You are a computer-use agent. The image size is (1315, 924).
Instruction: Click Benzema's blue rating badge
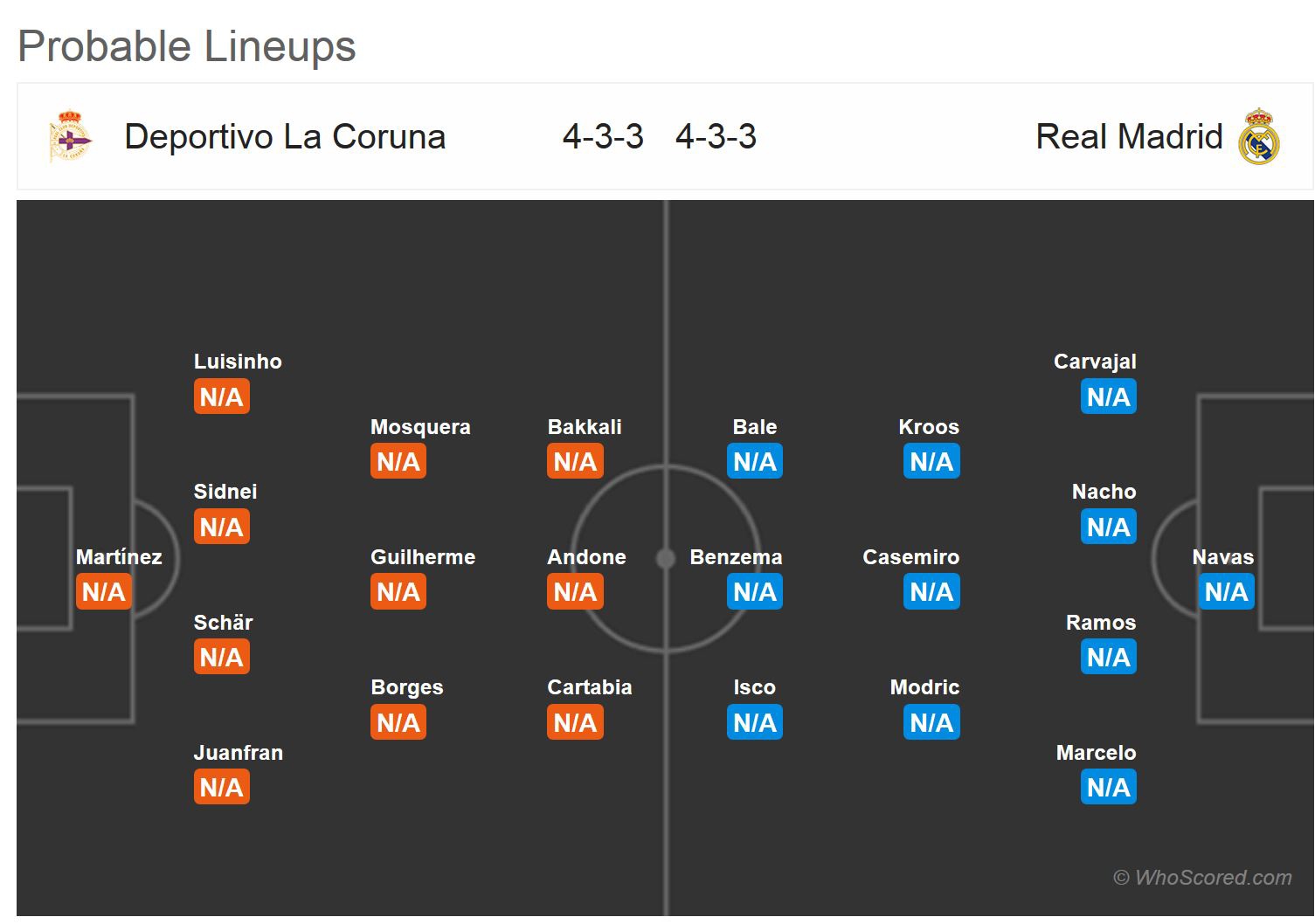click(x=755, y=592)
